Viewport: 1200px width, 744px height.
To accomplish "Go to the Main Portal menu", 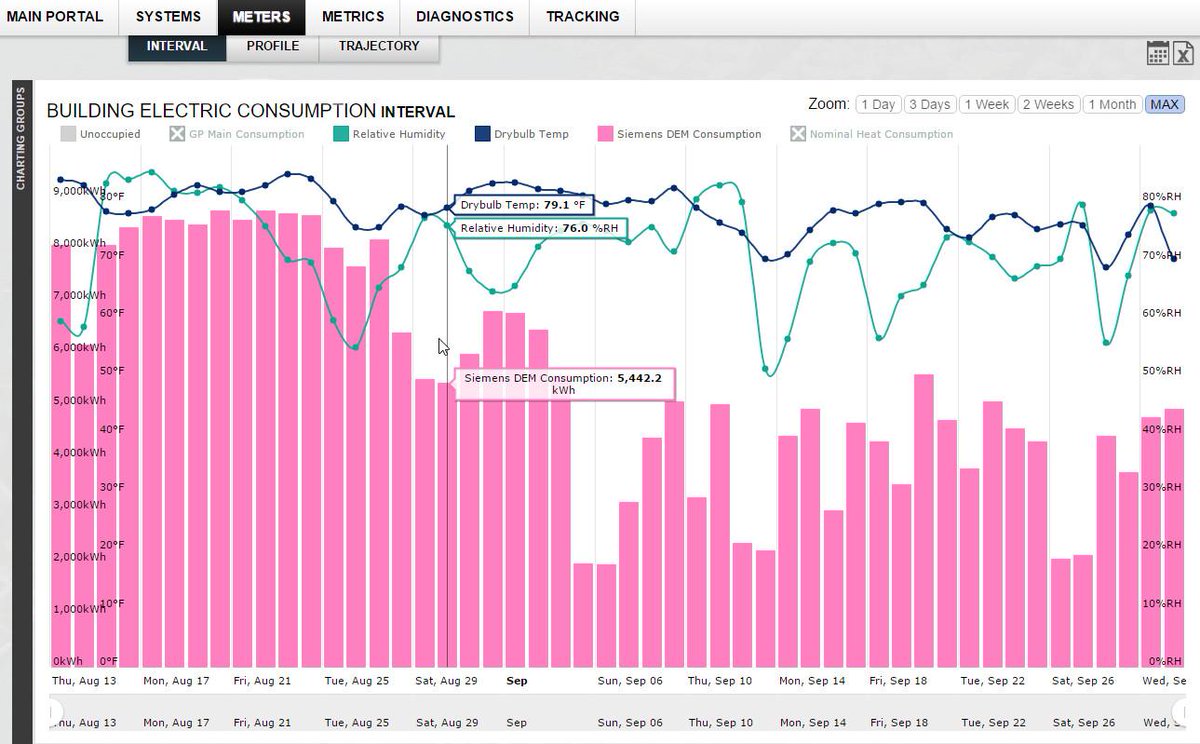I will [x=54, y=17].
